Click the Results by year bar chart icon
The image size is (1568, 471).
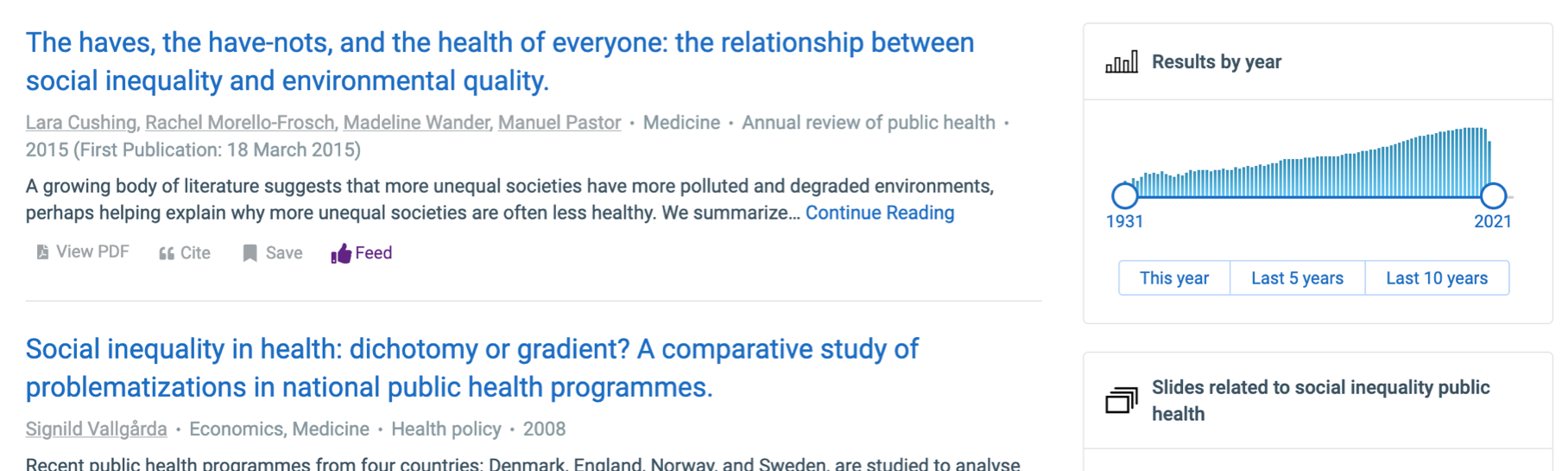click(1122, 62)
